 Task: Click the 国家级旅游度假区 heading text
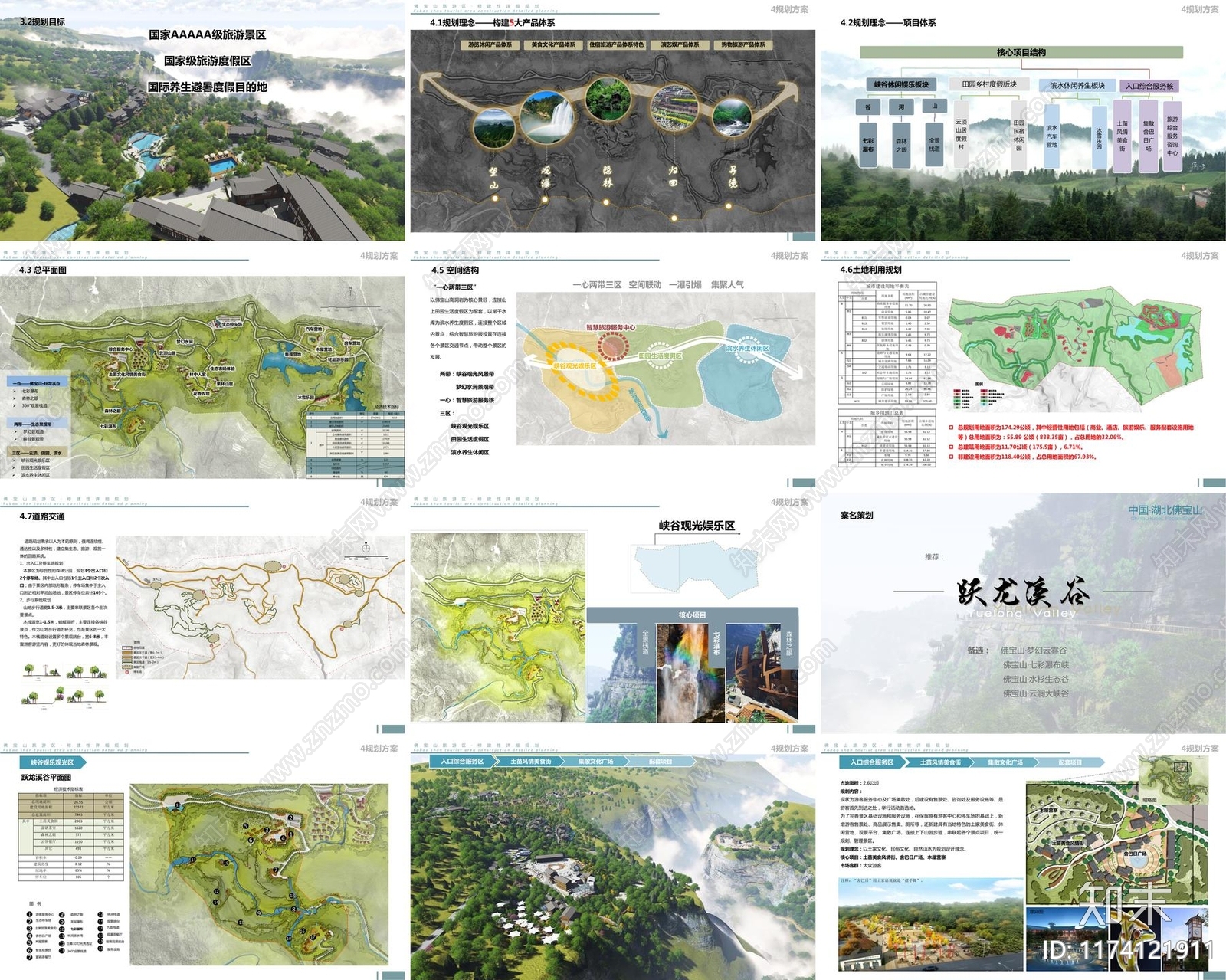pos(208,61)
